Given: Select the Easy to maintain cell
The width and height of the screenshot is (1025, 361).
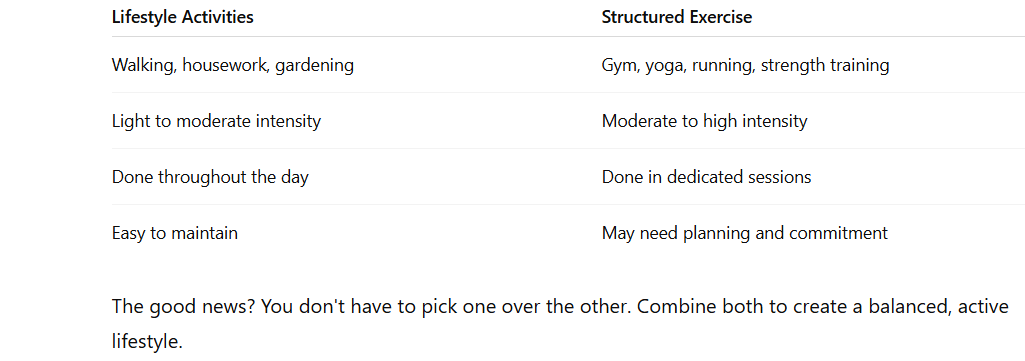Looking at the screenshot, I should pyautogui.click(x=175, y=233).
